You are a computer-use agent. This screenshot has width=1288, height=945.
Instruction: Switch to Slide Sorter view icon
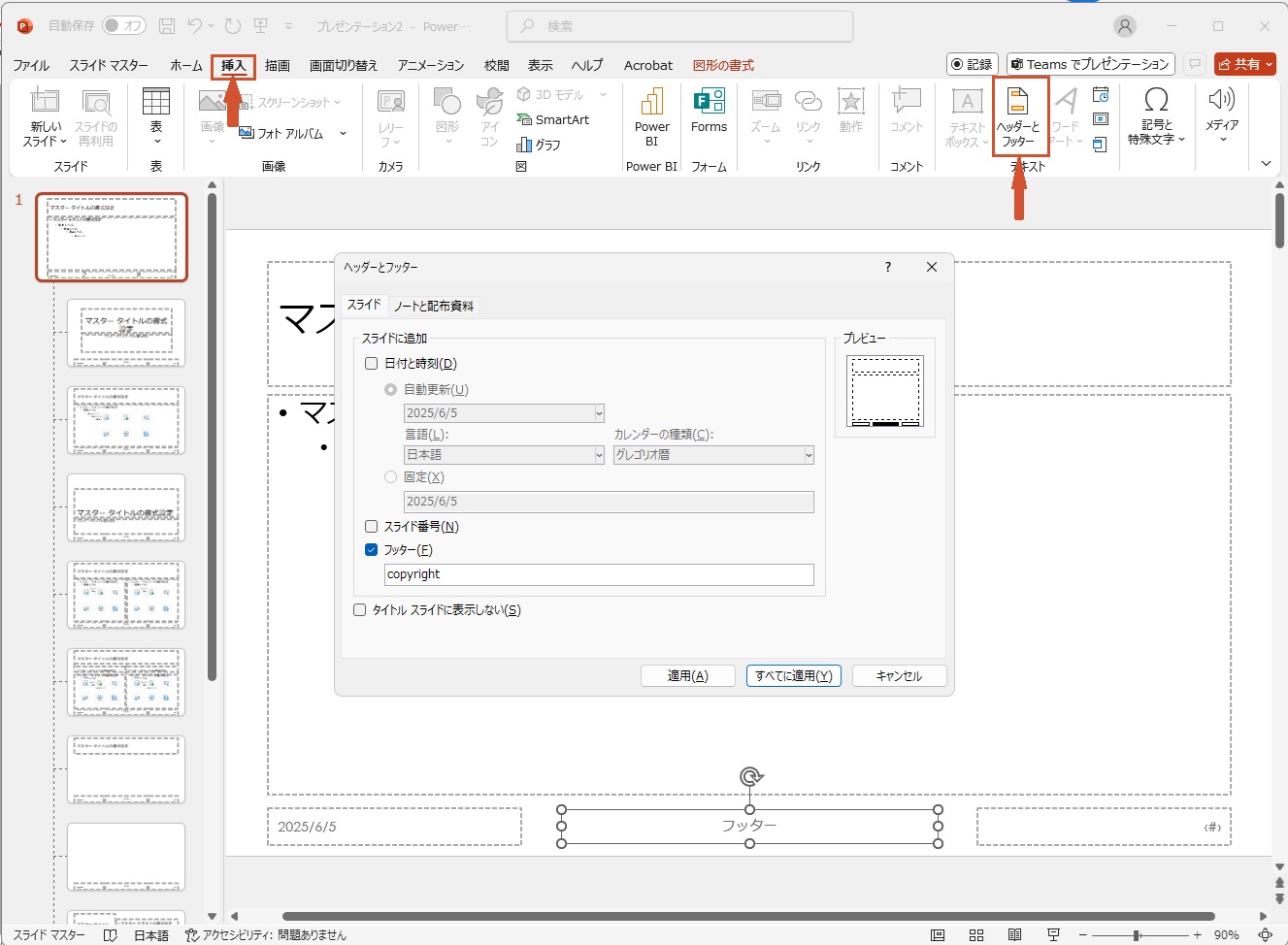click(x=976, y=935)
